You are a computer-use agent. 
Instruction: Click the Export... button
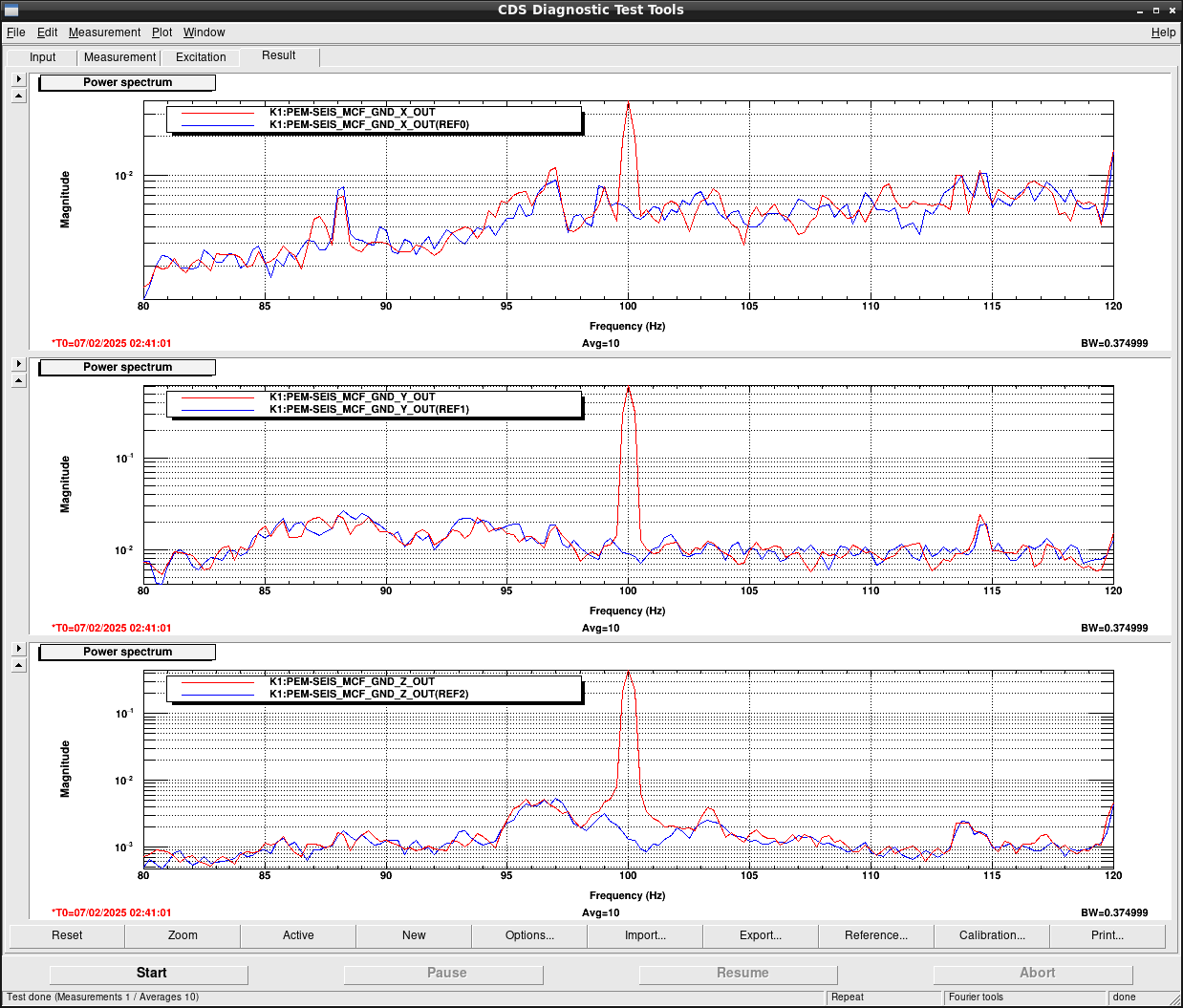(761, 935)
